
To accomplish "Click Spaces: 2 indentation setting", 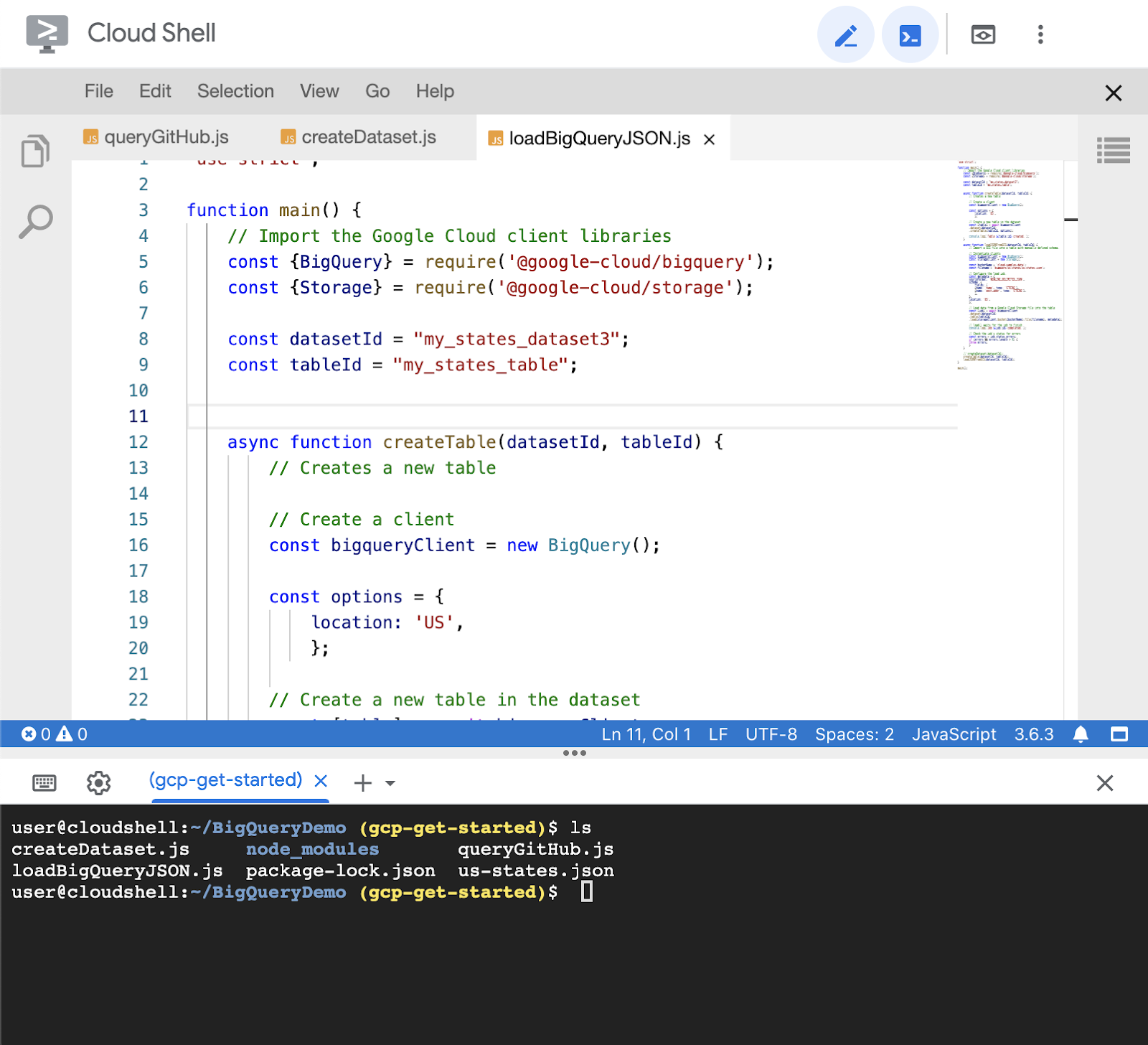I will point(854,734).
